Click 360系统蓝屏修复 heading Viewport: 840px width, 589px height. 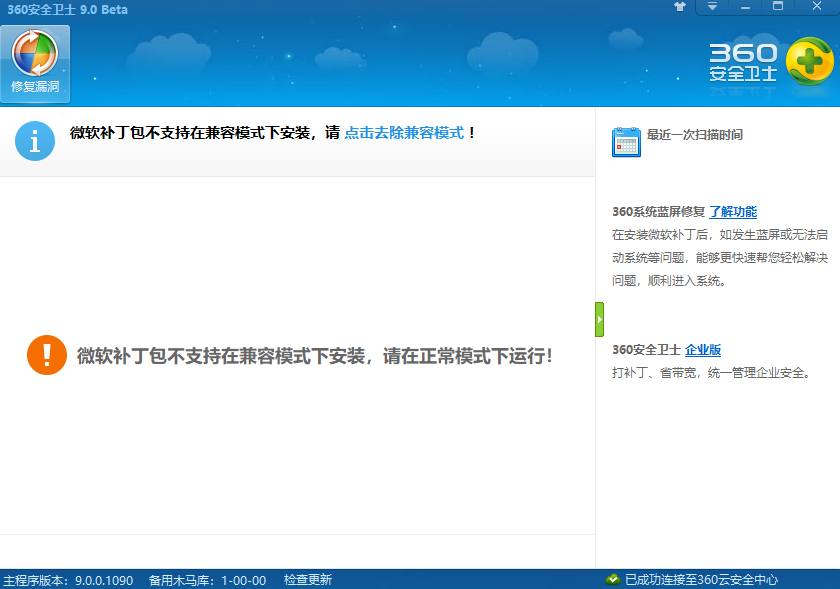658,212
